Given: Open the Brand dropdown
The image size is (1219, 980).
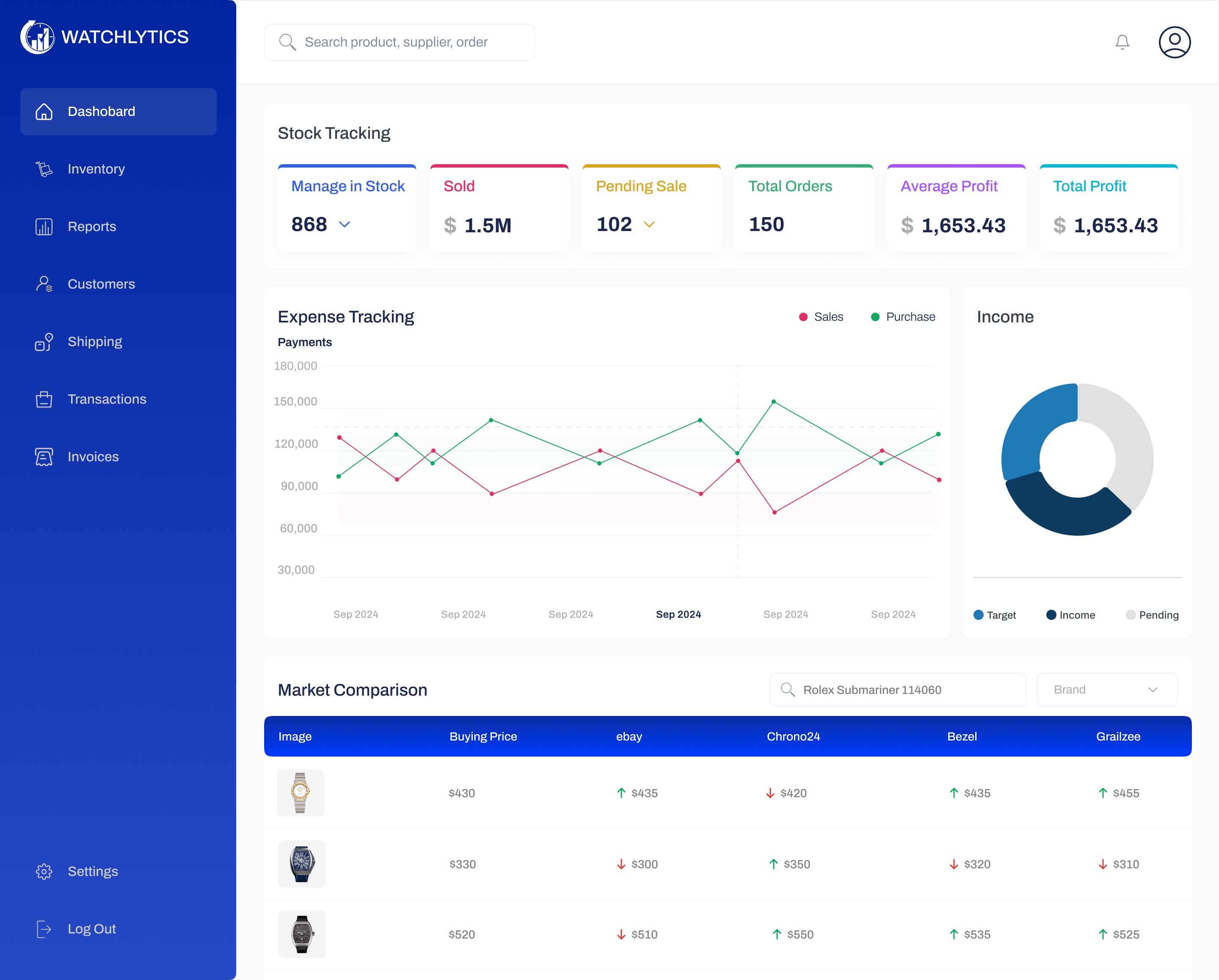Looking at the screenshot, I should [x=1106, y=689].
